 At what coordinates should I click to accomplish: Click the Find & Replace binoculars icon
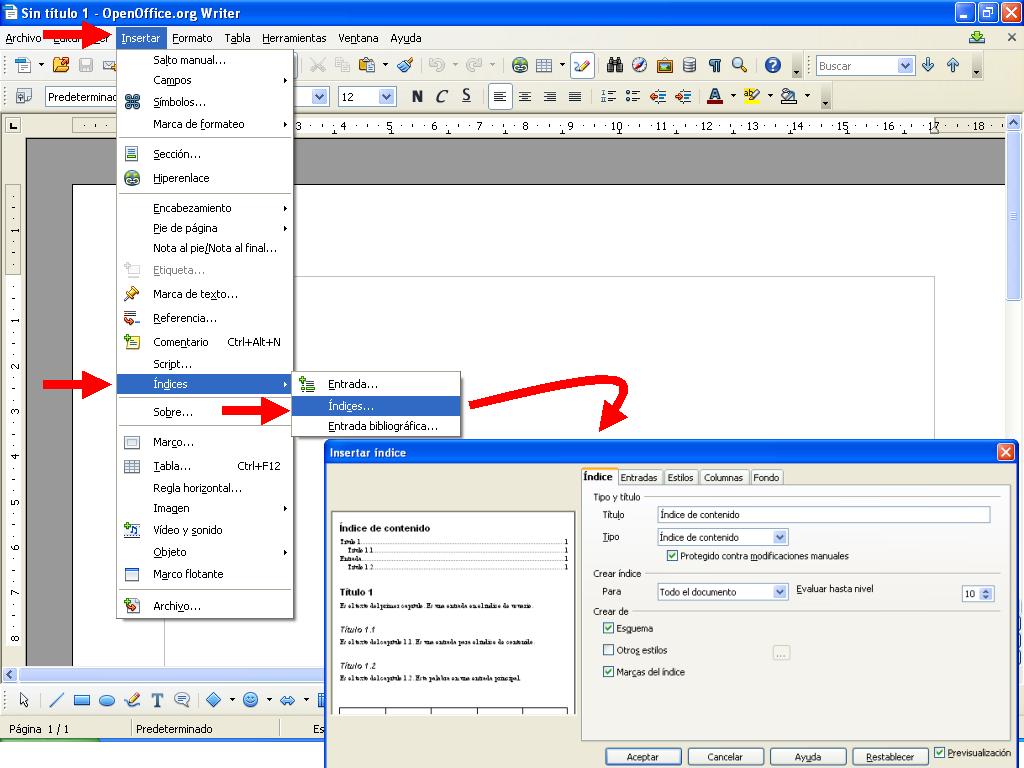[x=615, y=65]
